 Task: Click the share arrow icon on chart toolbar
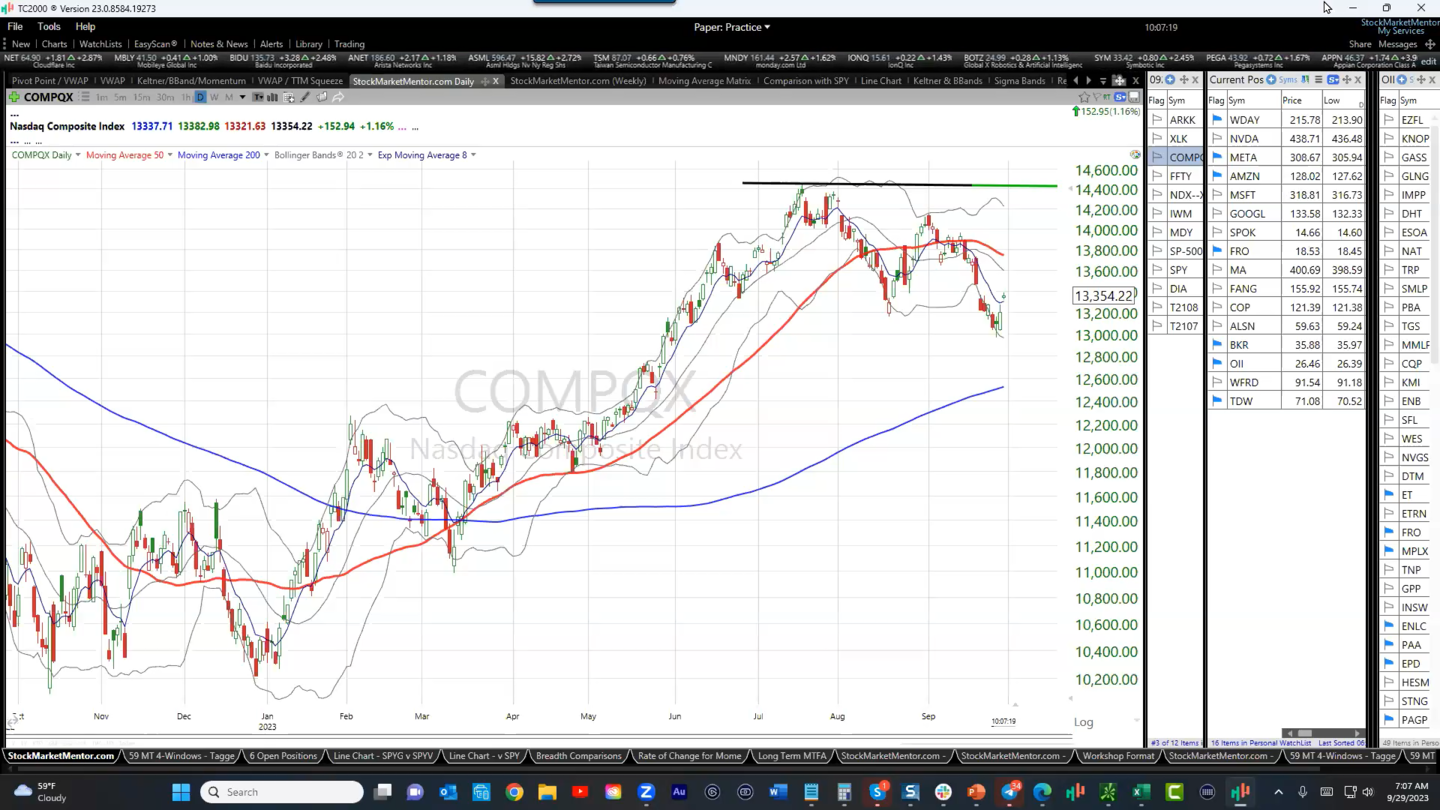coord(338,97)
